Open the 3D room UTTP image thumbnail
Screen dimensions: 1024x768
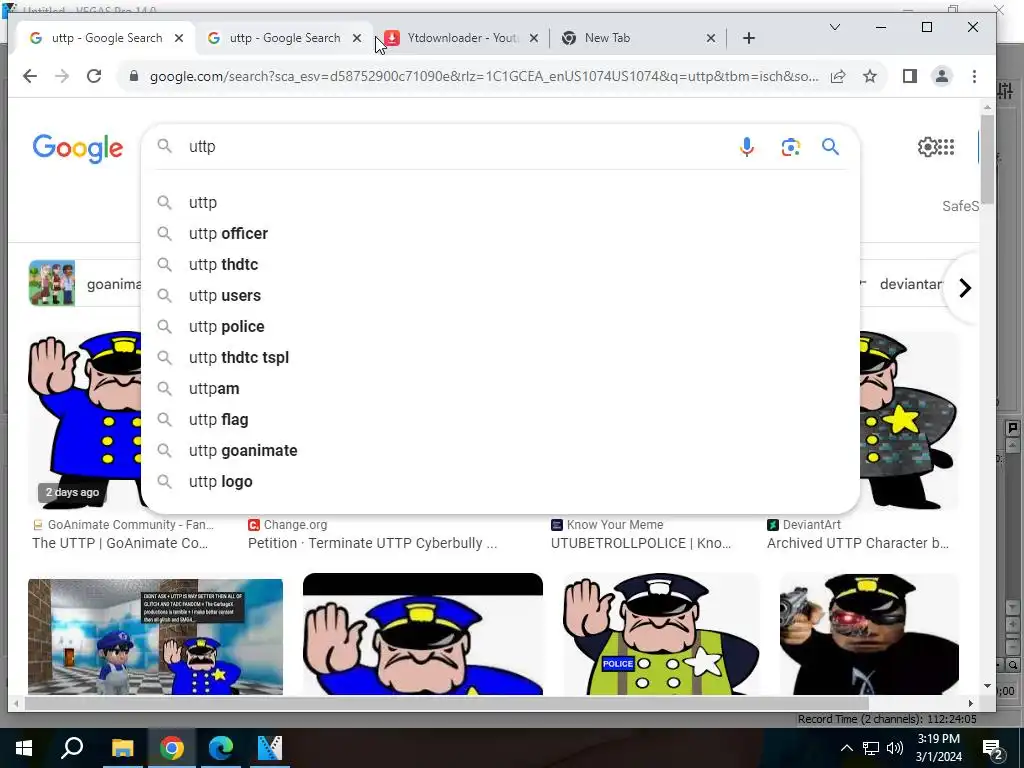pyautogui.click(x=155, y=637)
